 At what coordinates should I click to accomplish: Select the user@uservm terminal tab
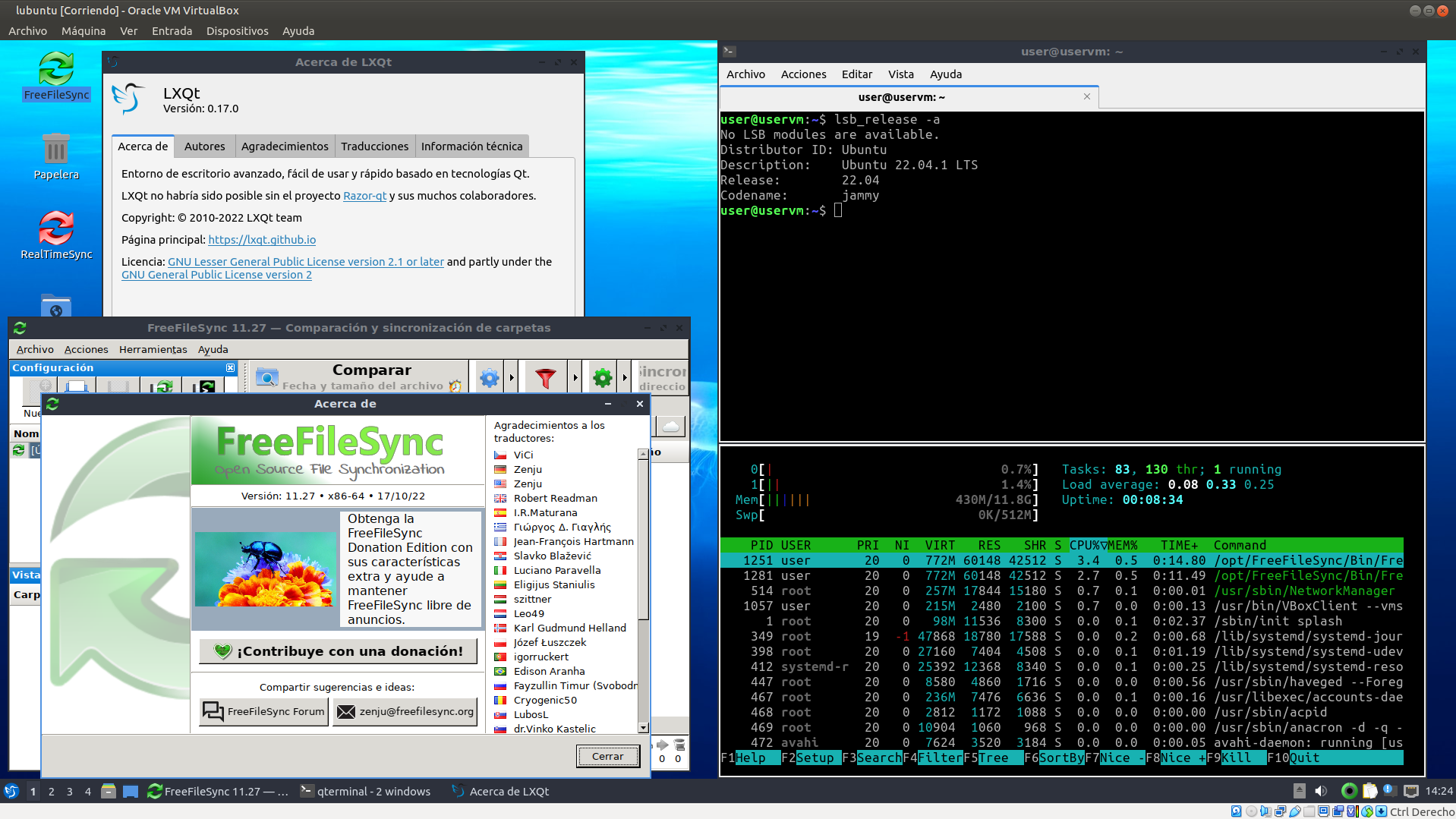tap(902, 97)
